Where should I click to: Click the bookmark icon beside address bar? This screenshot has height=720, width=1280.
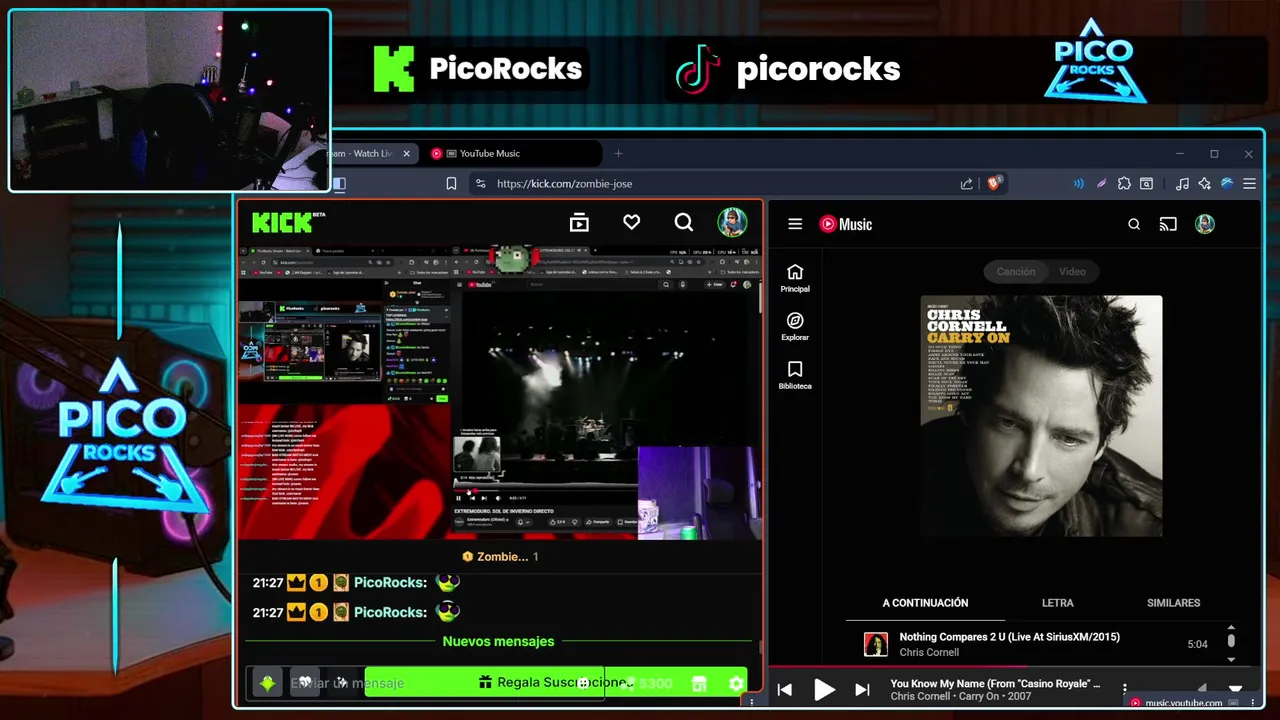pyautogui.click(x=451, y=183)
